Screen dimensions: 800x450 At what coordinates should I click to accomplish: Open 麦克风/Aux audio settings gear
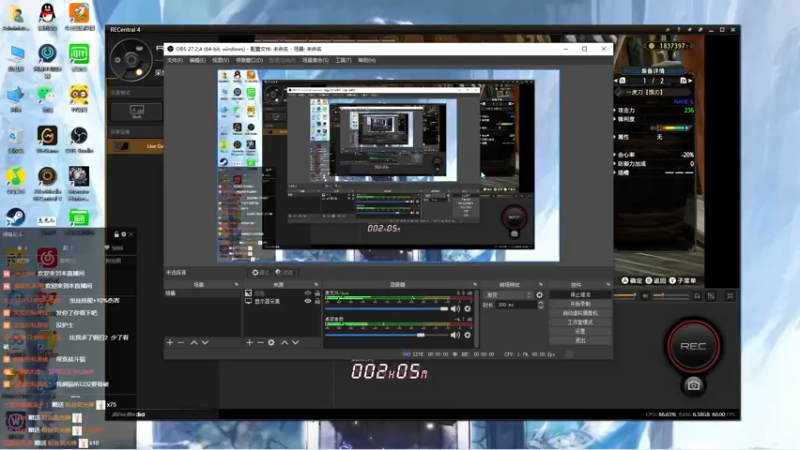pyautogui.click(x=467, y=309)
